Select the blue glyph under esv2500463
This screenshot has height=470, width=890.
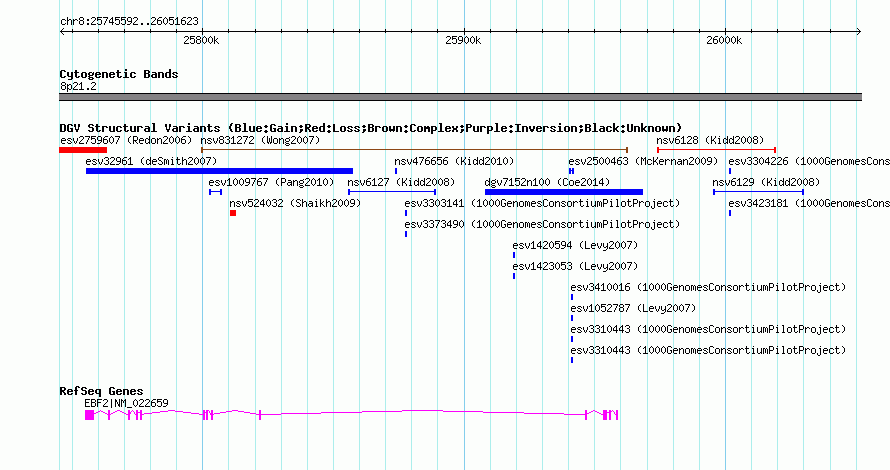(572, 171)
